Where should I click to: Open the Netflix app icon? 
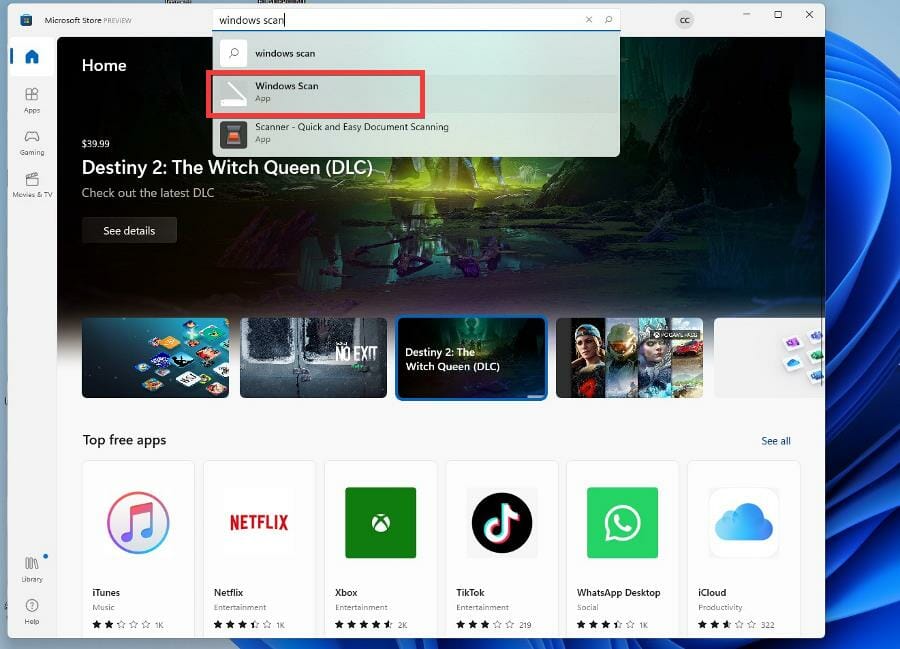tap(259, 522)
